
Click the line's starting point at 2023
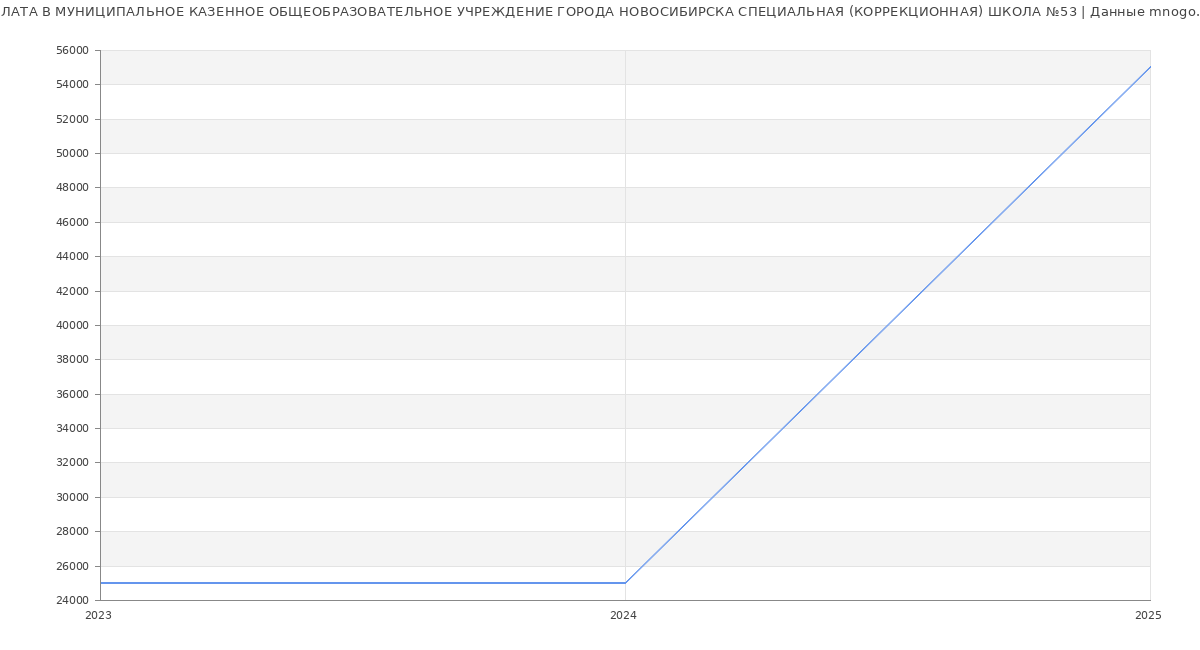[101, 583]
